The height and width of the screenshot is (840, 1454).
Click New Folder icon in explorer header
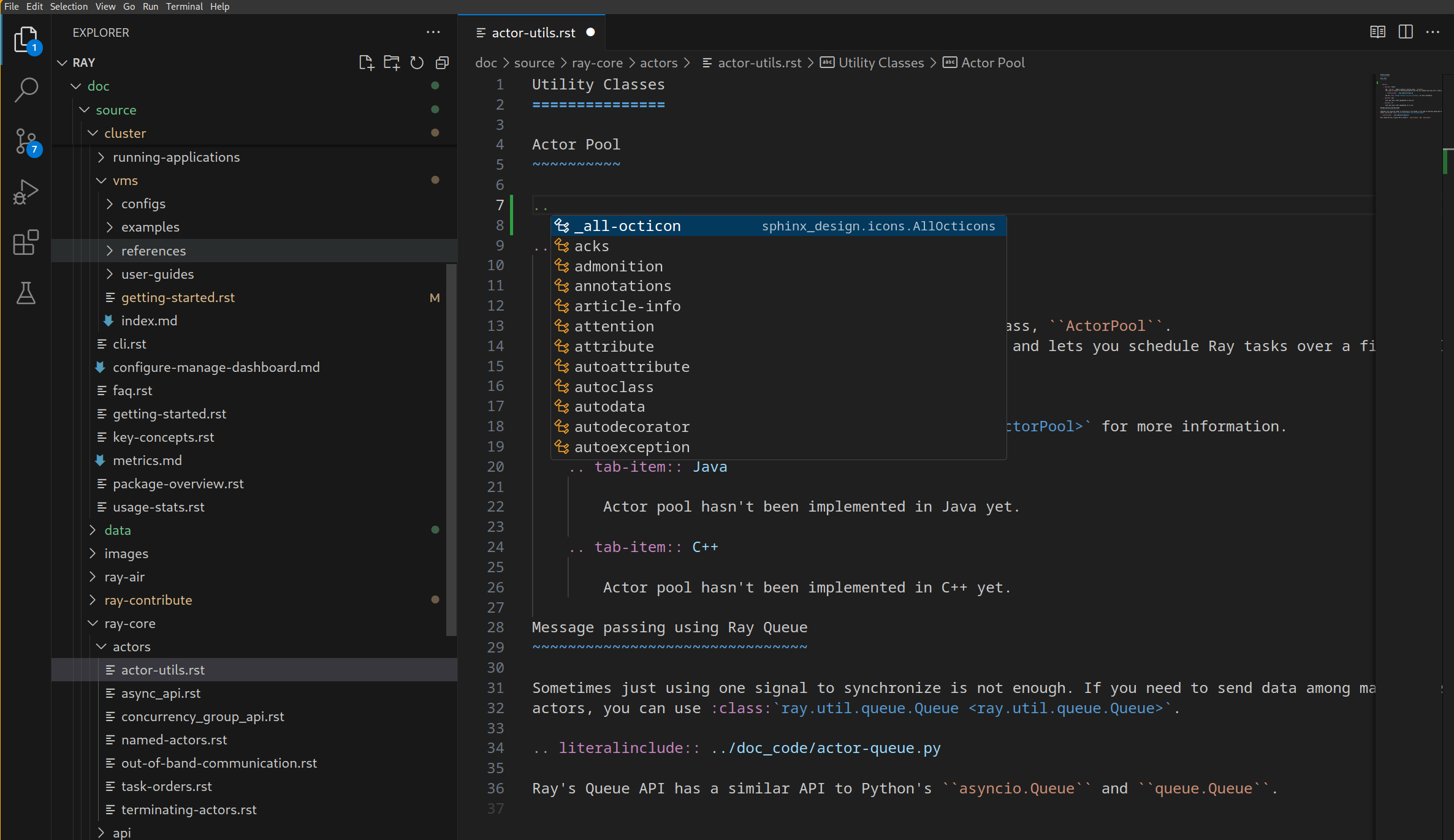coord(391,62)
